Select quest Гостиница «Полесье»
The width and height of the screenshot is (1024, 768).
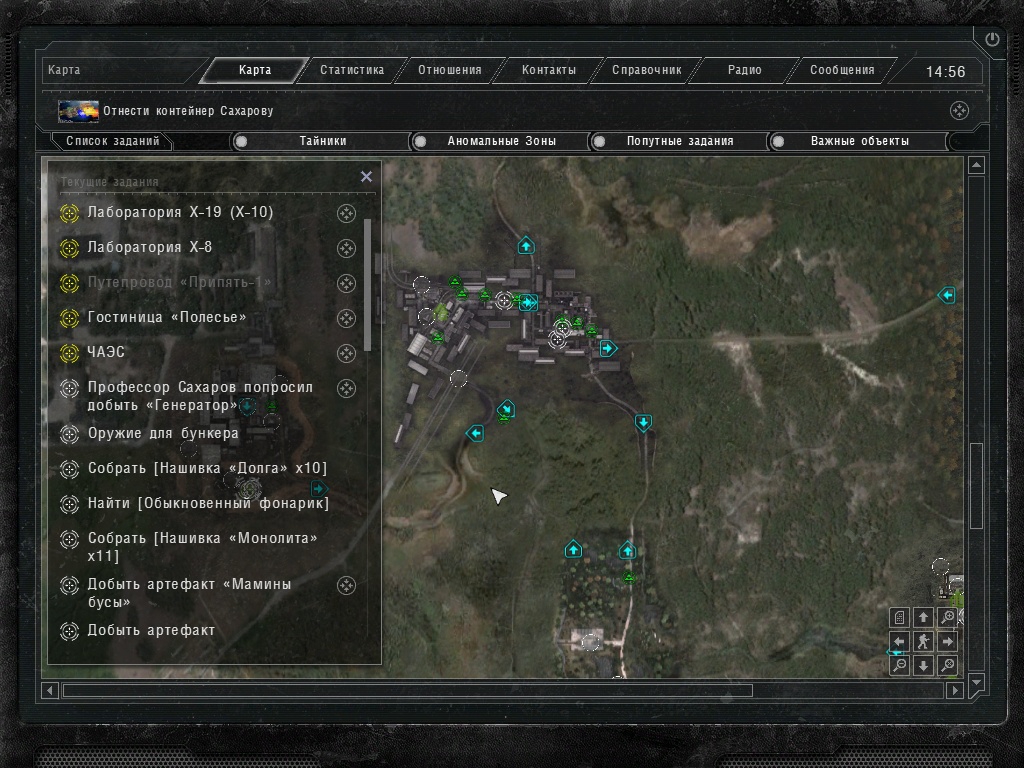click(167, 317)
